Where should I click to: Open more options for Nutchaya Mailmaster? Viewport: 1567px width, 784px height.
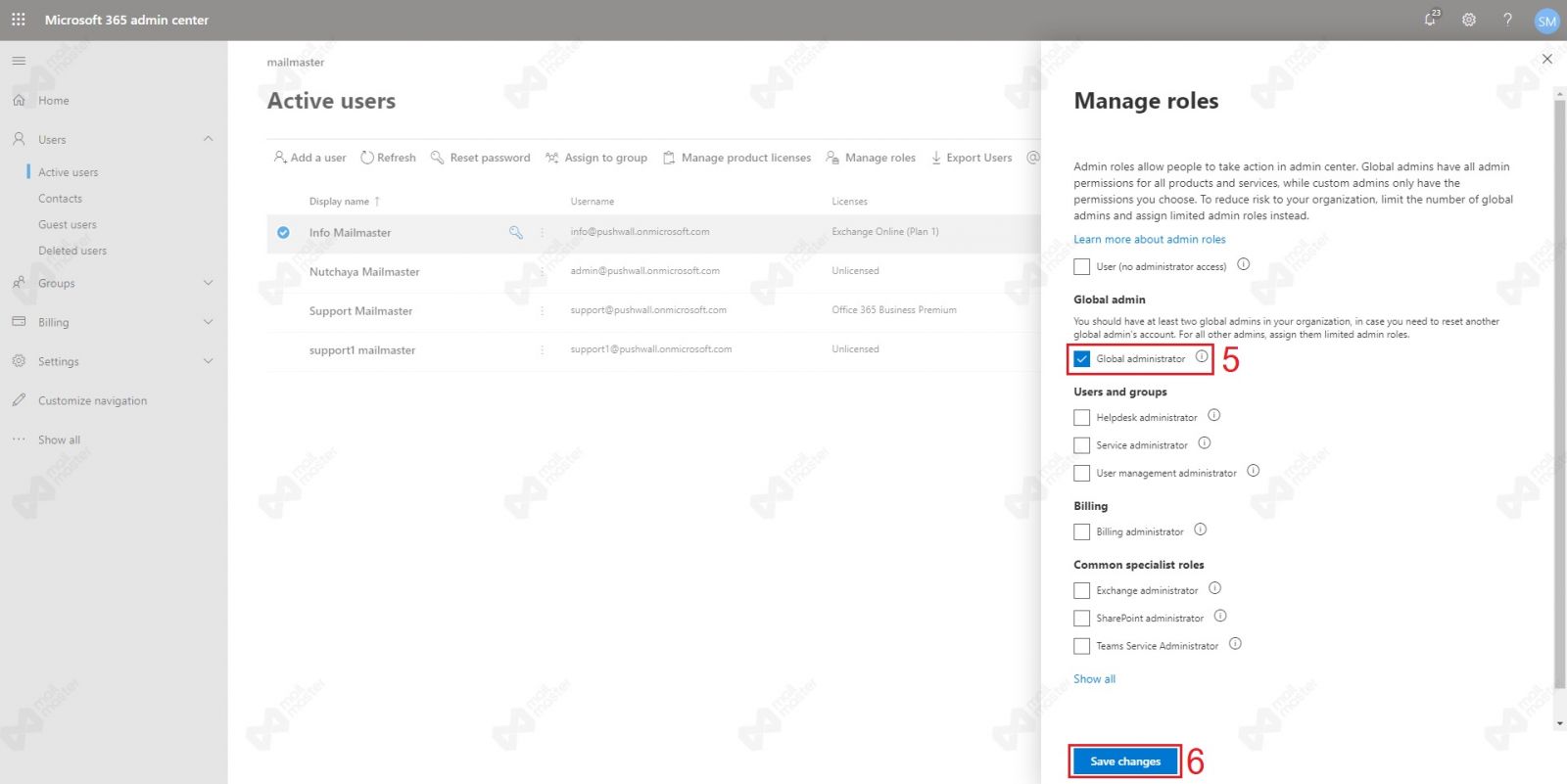pyautogui.click(x=542, y=271)
